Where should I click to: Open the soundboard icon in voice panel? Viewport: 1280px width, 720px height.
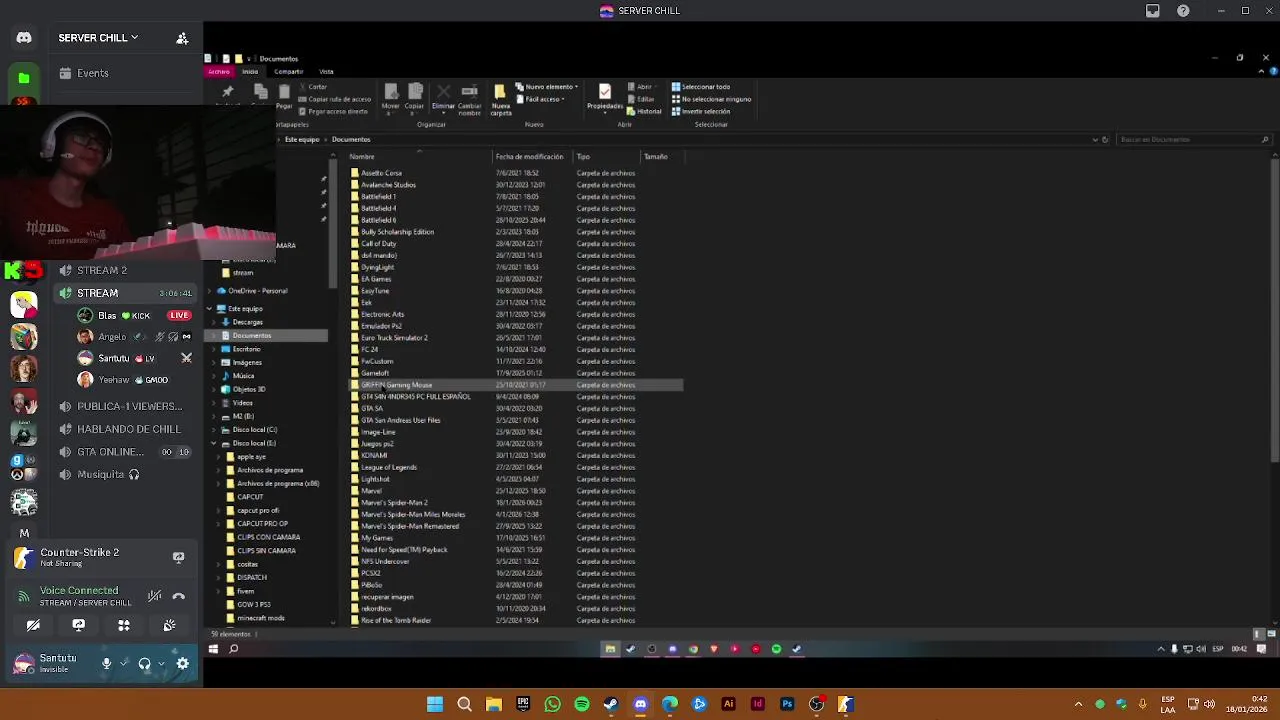point(169,625)
